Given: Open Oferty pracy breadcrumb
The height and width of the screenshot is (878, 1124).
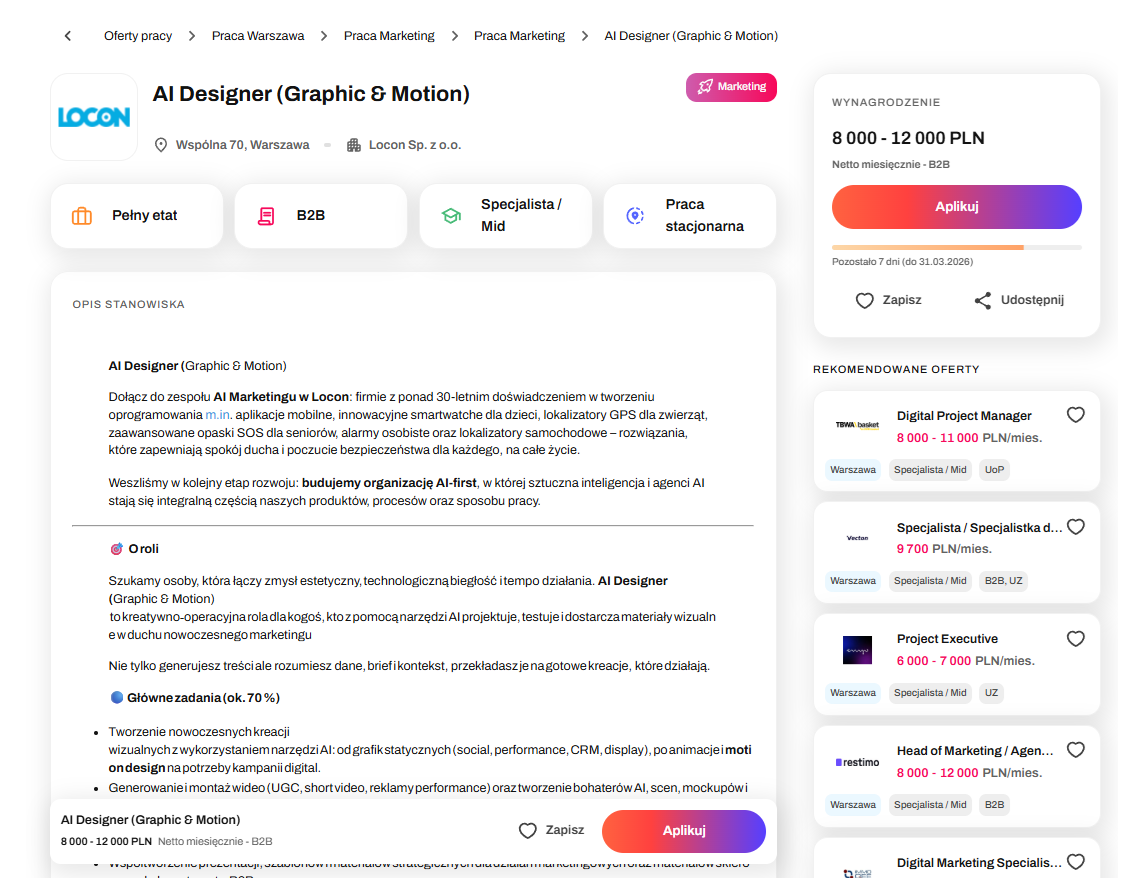Looking at the screenshot, I should [x=138, y=36].
